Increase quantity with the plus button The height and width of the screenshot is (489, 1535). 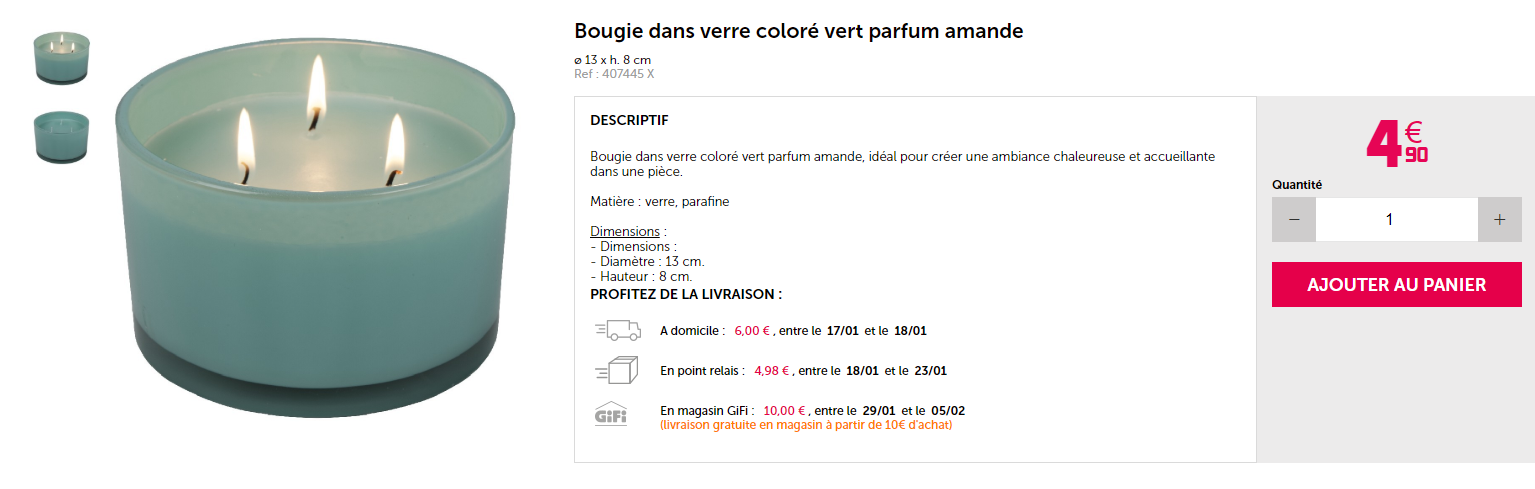pos(1499,220)
